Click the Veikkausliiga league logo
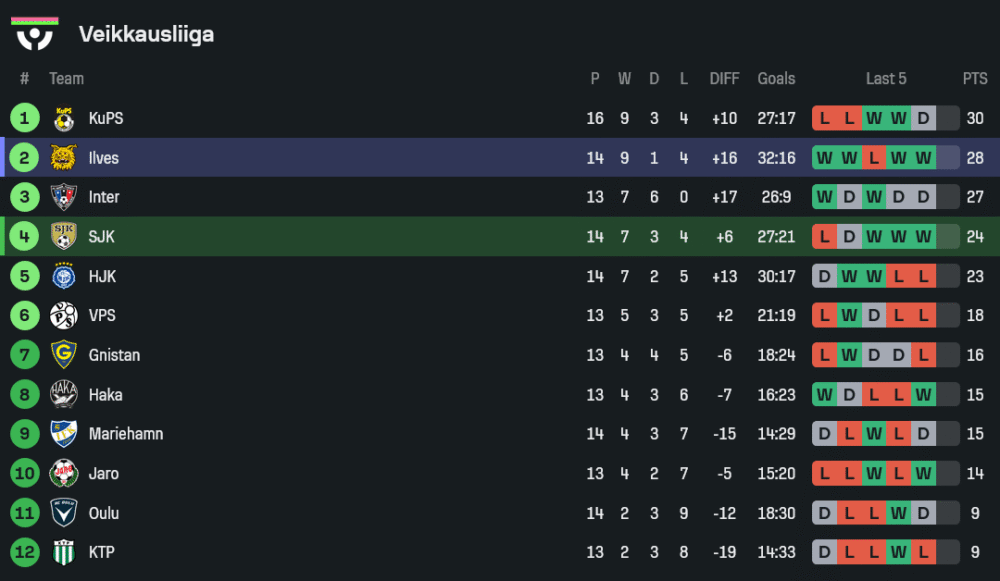This screenshot has height=581, width=1000. click(x=35, y=34)
